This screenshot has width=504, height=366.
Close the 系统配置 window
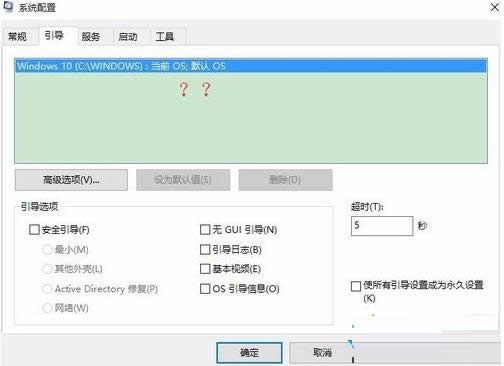point(495,7)
